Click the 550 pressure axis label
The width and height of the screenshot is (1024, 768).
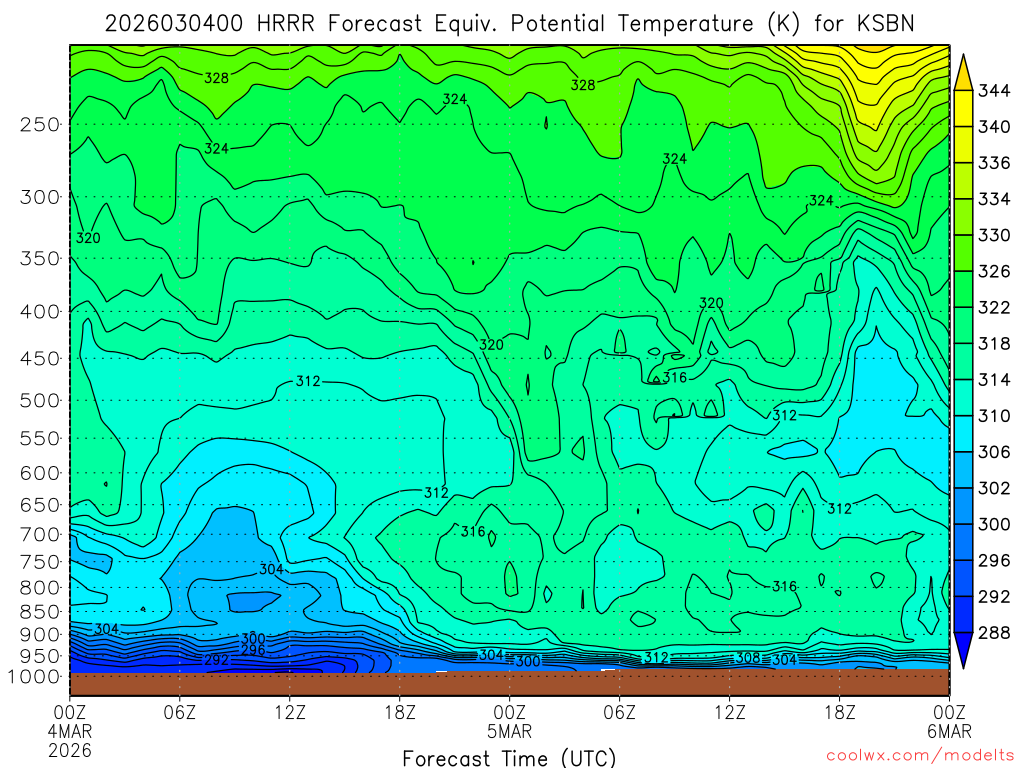(x=40, y=438)
